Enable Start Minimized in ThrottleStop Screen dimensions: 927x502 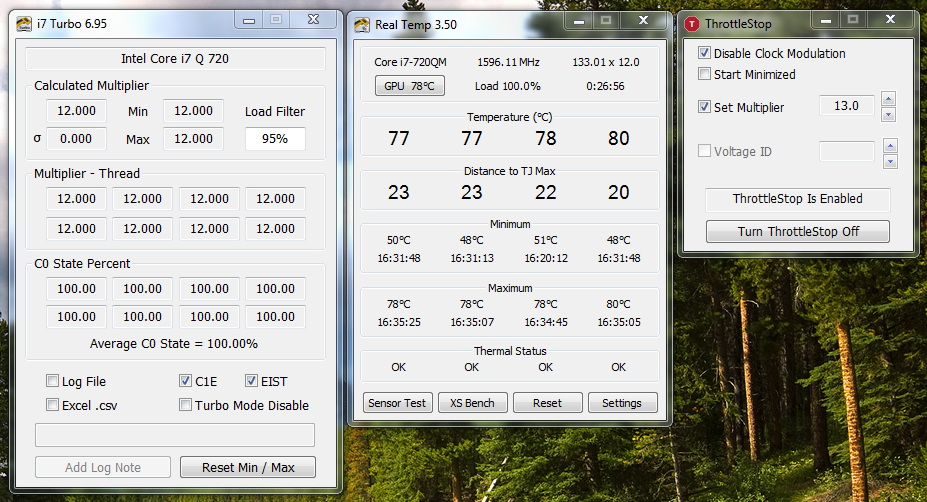click(704, 74)
